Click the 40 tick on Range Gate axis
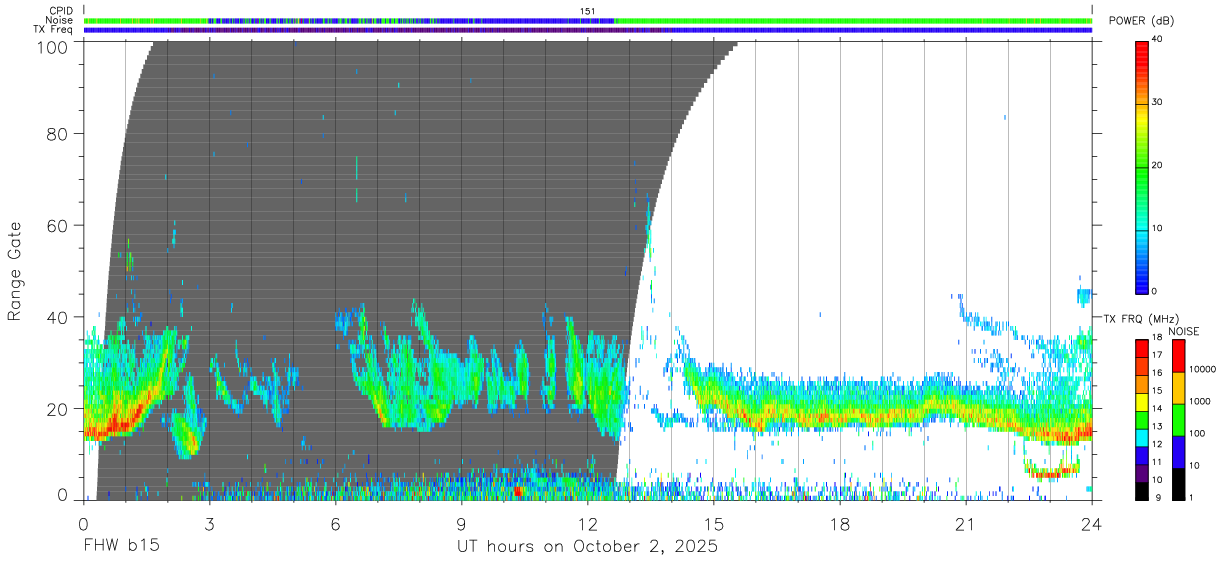Screen dimensions: 1228x567 point(57,318)
